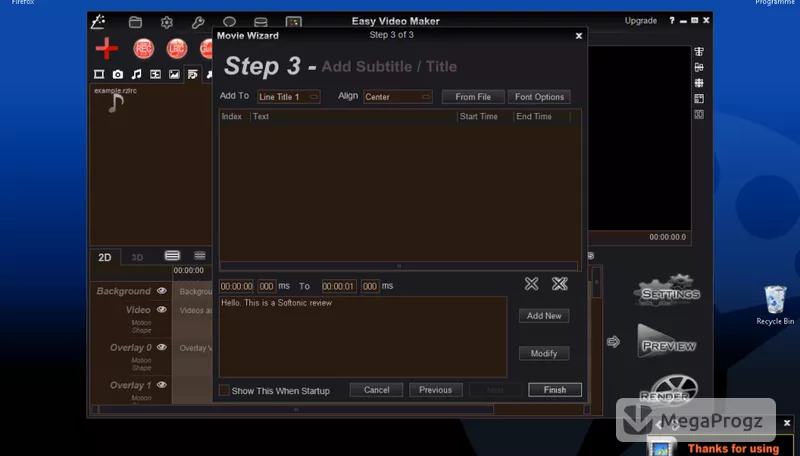The height and width of the screenshot is (456, 800).
Task: Click the timeline horizontal scrollbar
Action: pyautogui.click(x=296, y=410)
